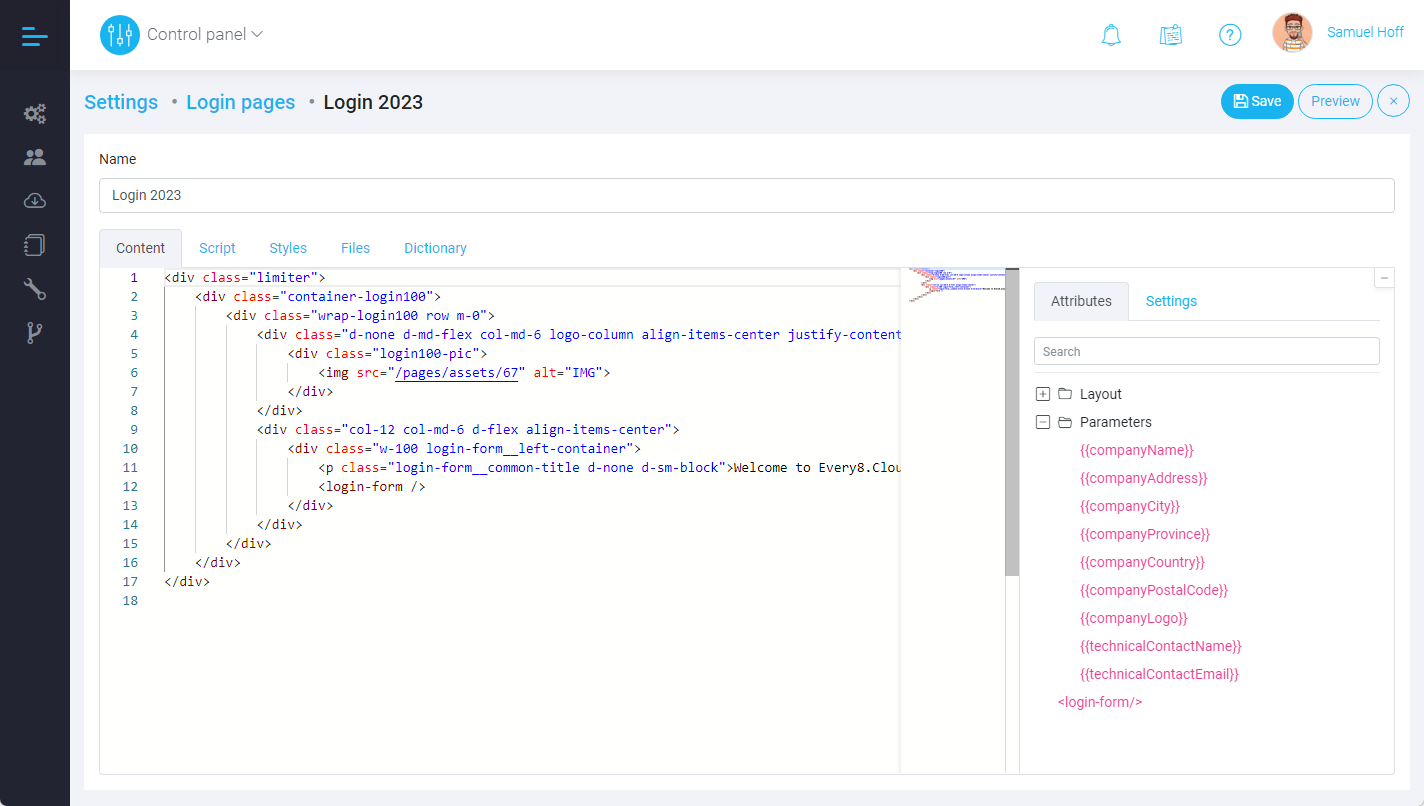Open the Control panel dropdown
Viewport: 1424px width, 806px height.
205,35
